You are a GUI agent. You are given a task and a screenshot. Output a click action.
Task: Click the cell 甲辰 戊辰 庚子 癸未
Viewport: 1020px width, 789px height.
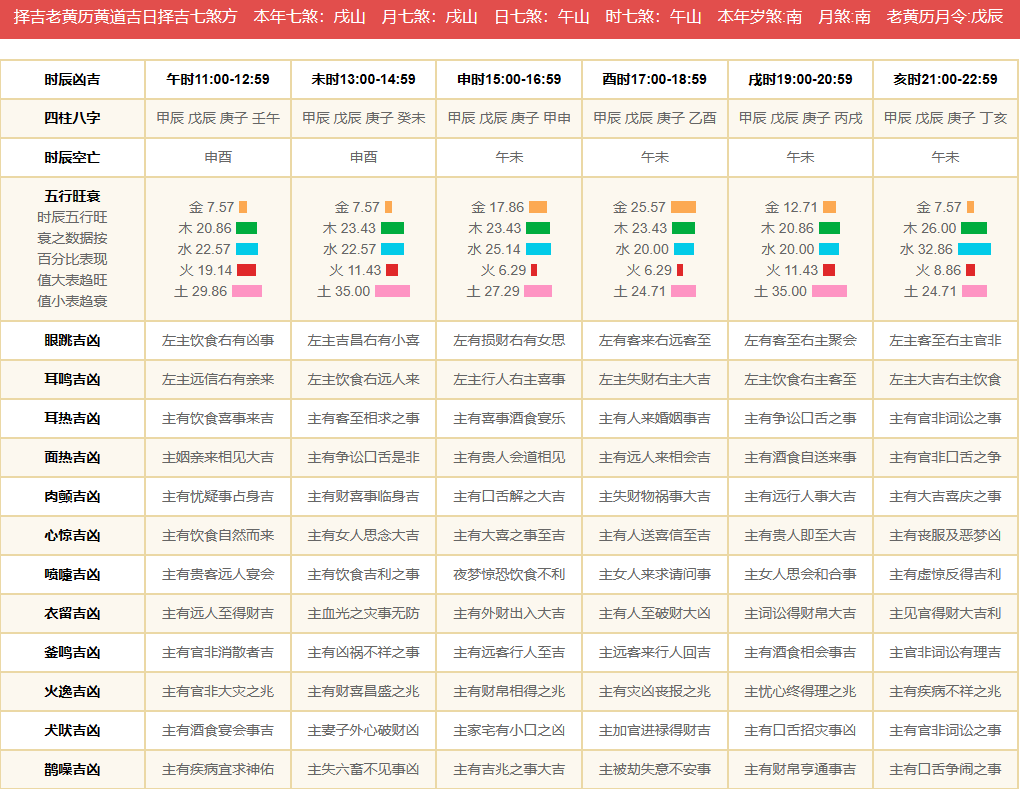tap(364, 118)
